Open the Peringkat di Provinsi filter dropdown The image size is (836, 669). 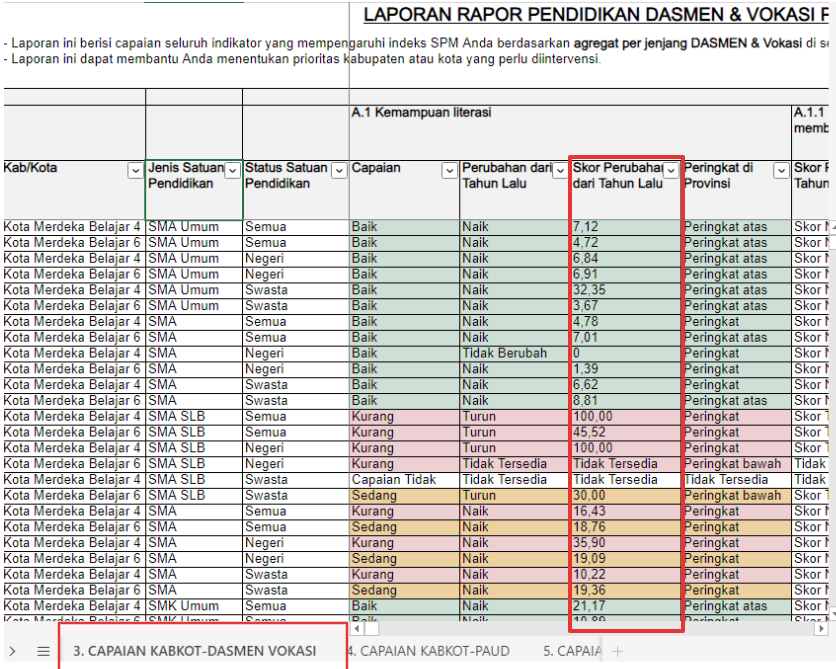coord(781,171)
